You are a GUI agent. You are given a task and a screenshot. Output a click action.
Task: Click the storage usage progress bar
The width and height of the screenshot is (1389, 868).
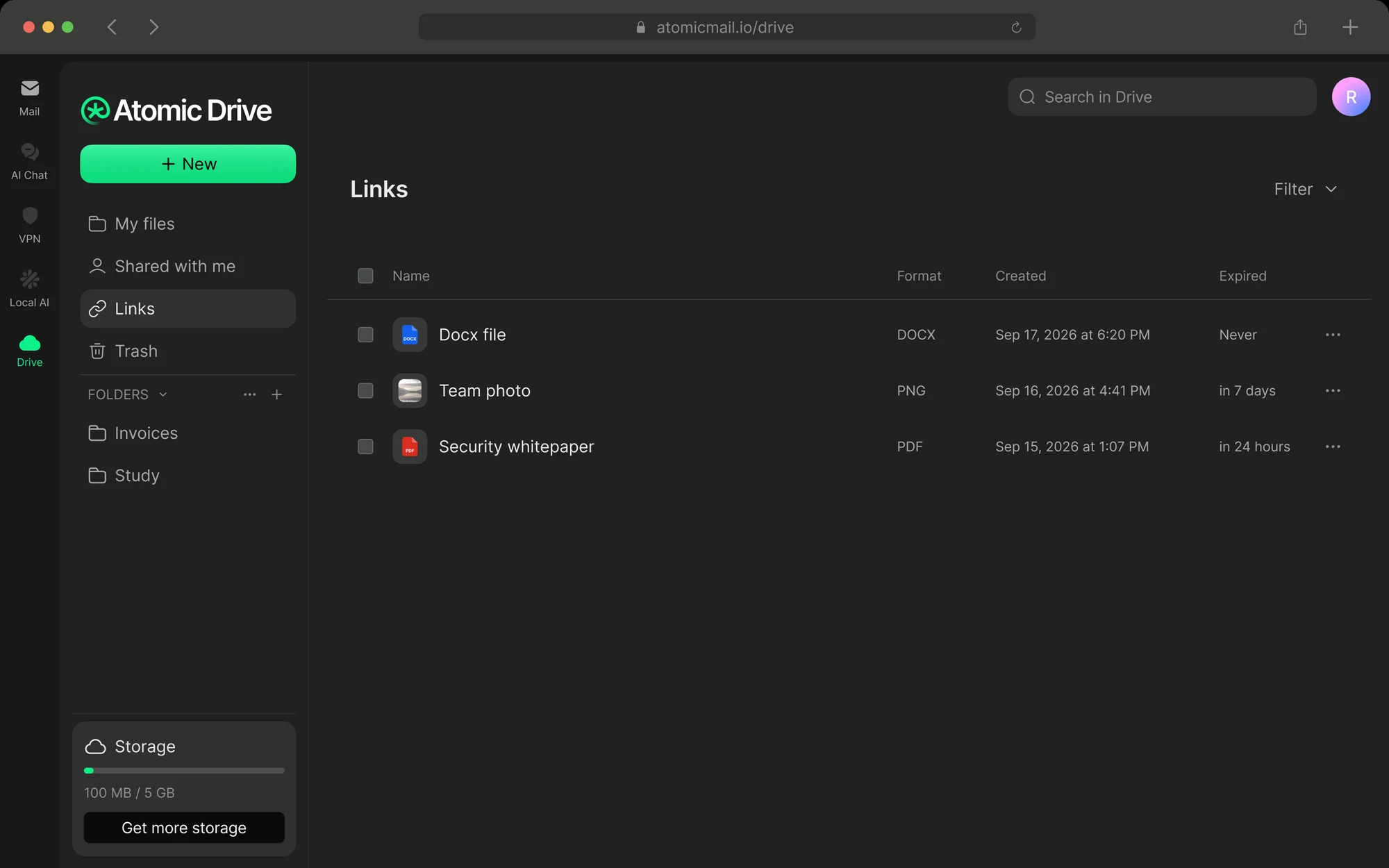click(184, 771)
